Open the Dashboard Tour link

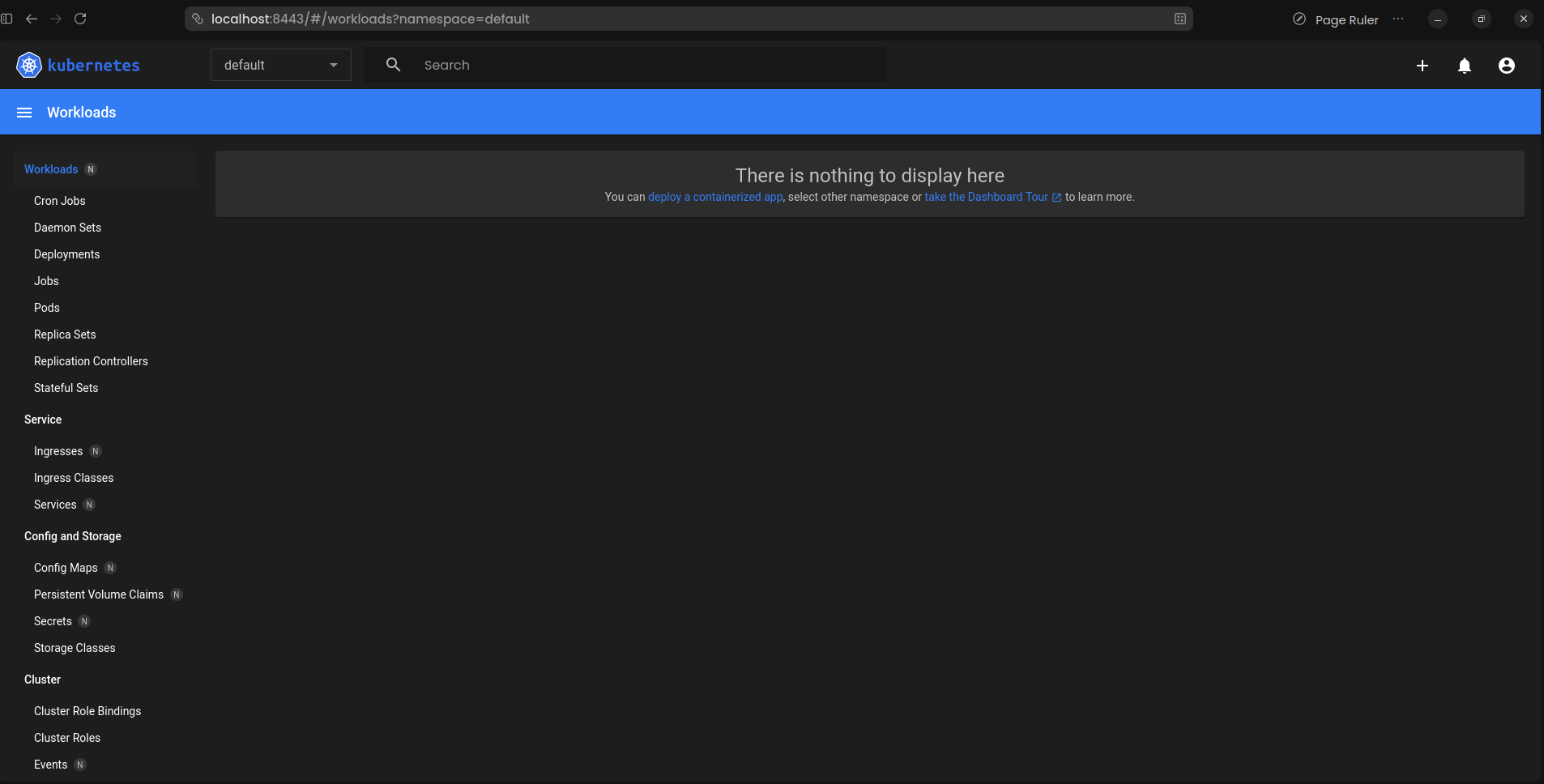click(x=987, y=197)
